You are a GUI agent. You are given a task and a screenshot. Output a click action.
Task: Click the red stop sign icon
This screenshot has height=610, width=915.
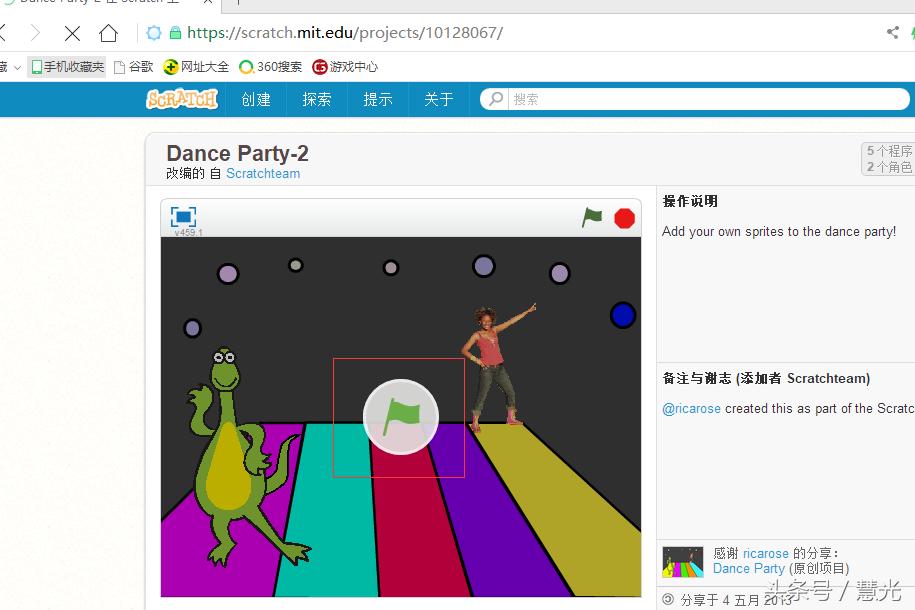pyautogui.click(x=624, y=217)
